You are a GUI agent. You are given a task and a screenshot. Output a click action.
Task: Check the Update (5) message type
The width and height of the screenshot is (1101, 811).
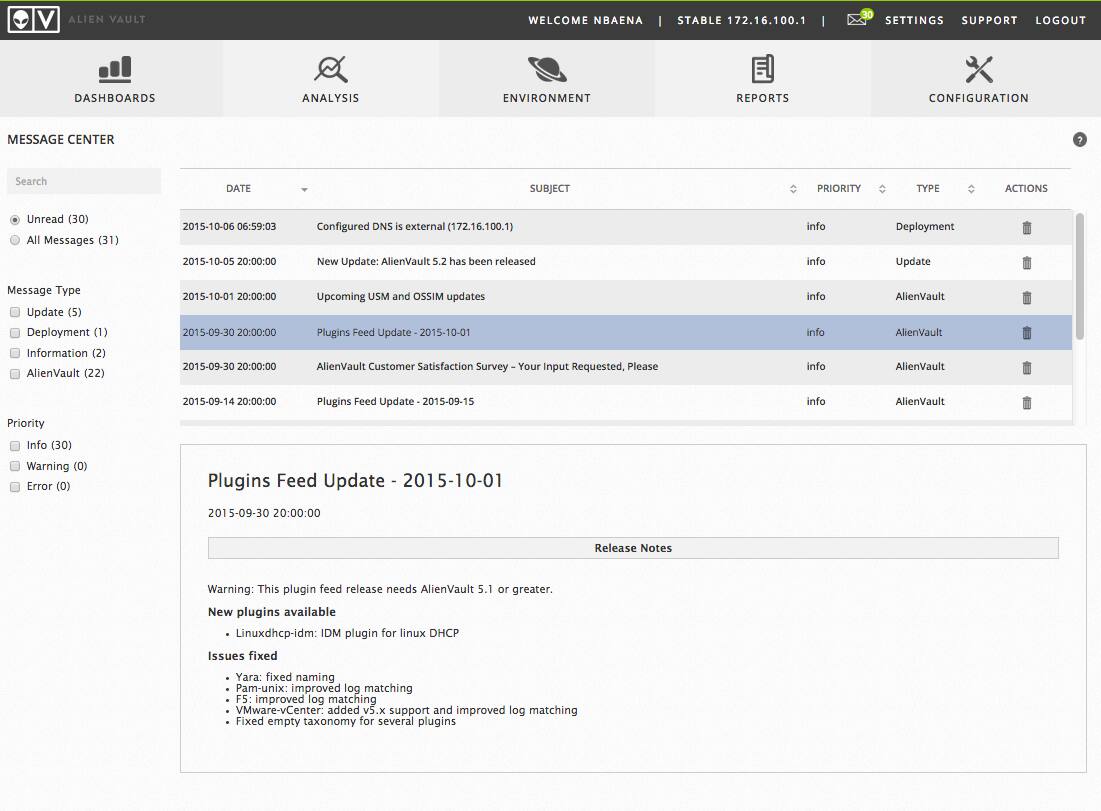pyautogui.click(x=15, y=312)
